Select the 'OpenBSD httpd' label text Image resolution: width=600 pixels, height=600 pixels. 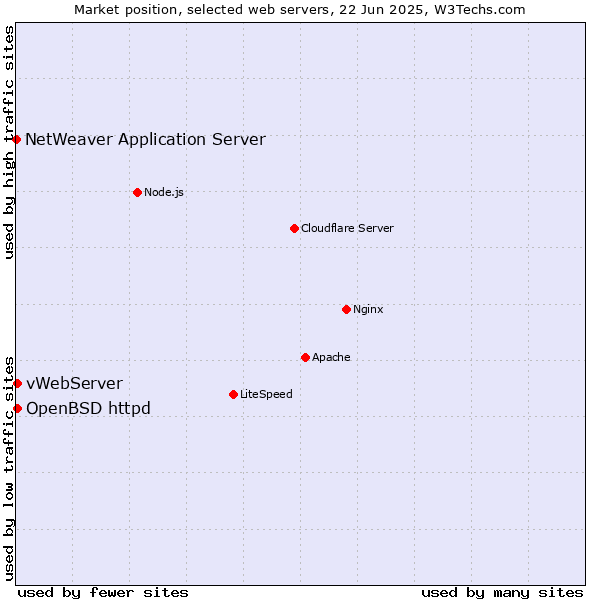pyautogui.click(x=88, y=408)
